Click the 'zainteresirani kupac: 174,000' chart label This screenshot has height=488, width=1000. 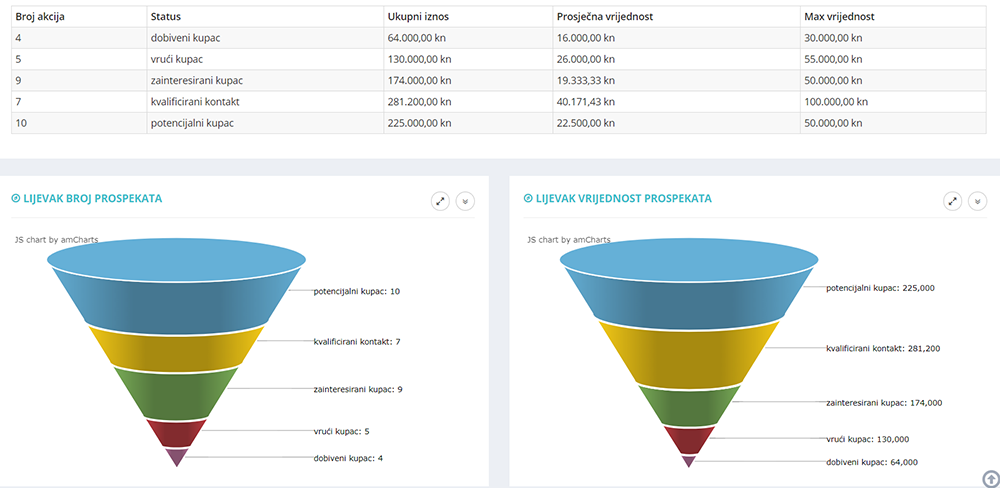tap(884, 403)
